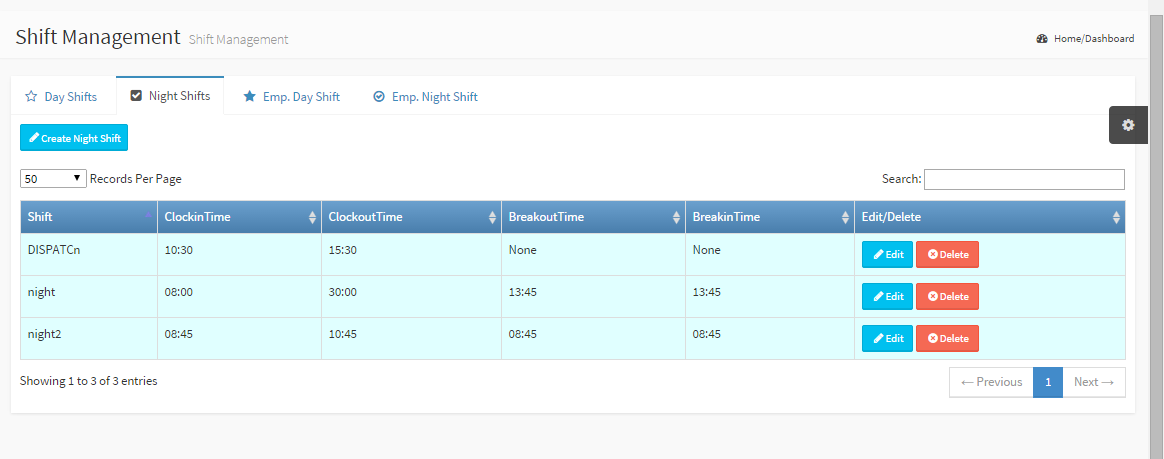Delete the night2 shift row
This screenshot has height=459, width=1164.
[x=947, y=339]
